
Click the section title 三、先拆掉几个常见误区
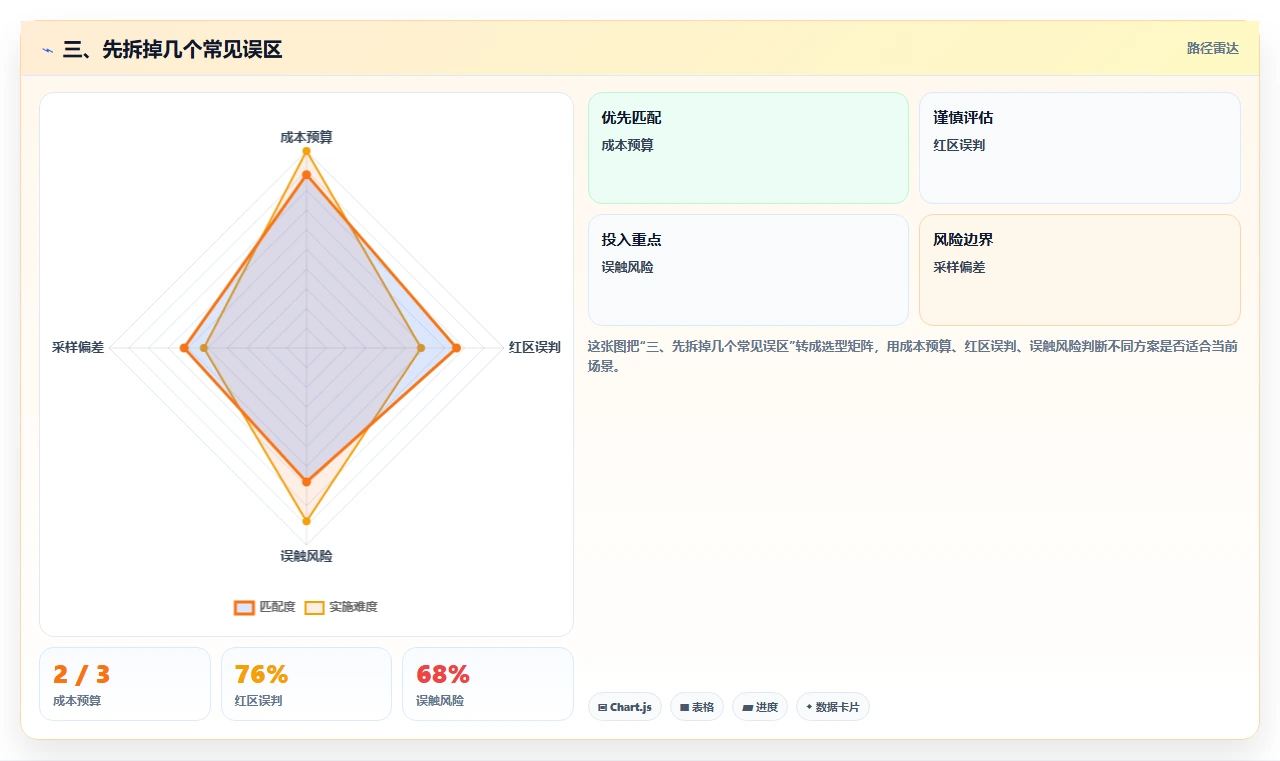(x=172, y=50)
